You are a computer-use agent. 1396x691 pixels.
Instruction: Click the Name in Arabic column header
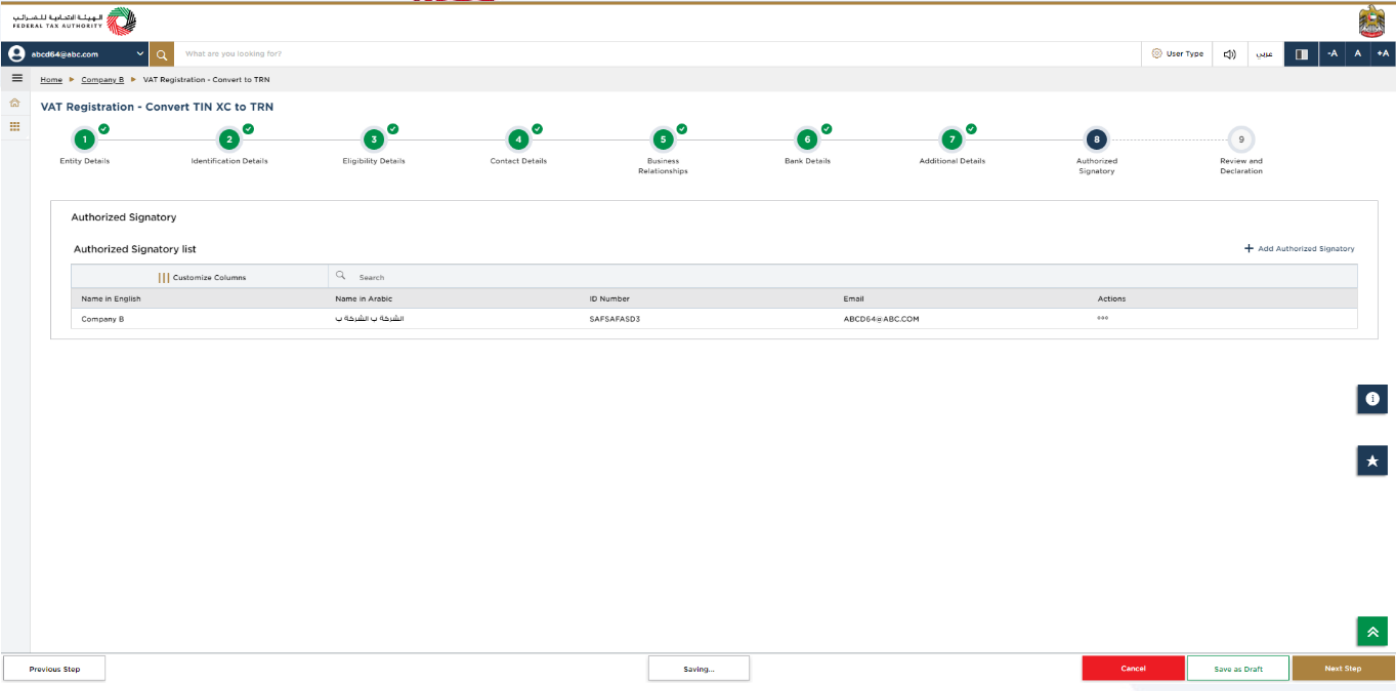click(x=364, y=298)
